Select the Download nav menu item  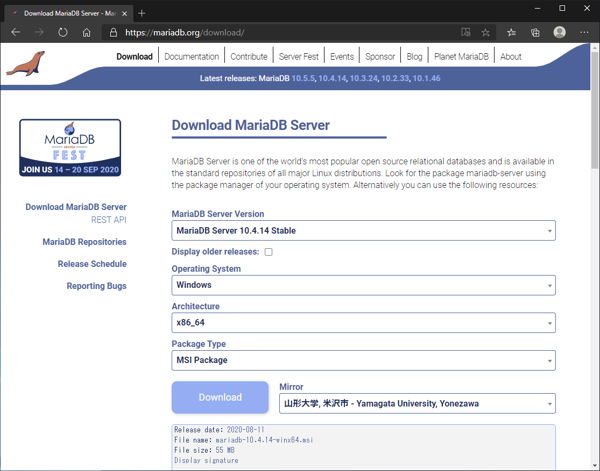(134, 57)
